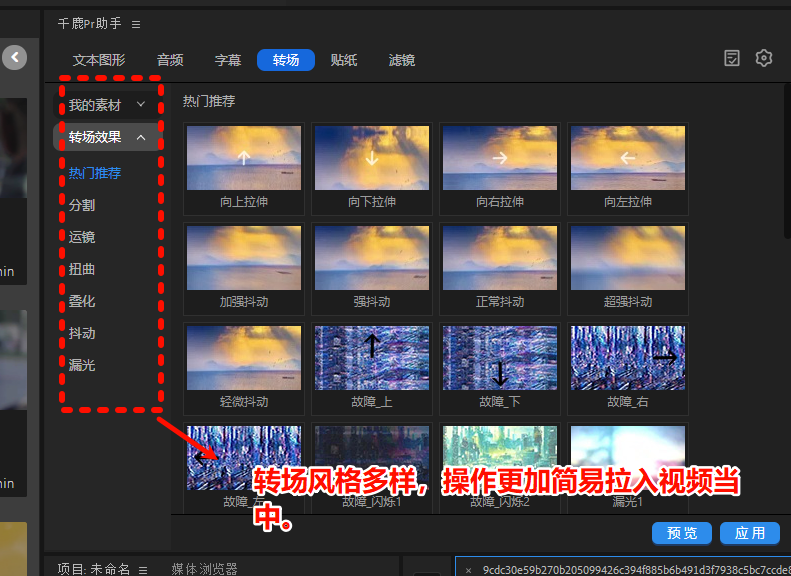This screenshot has width=791, height=576.
Task: Open the 媒体浏览器 panel tab
Action: coord(204,569)
